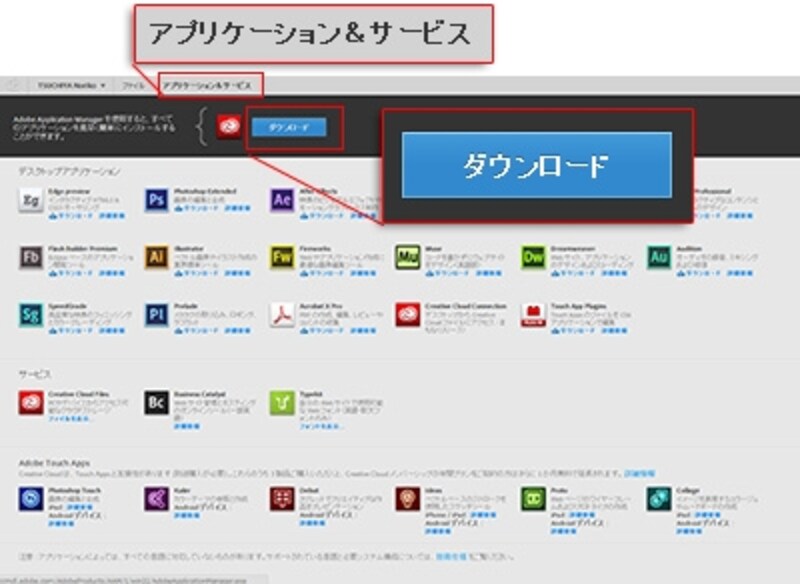The image size is (800, 584).
Task: Click the Business Catalyst Bc icon
Action: click(156, 403)
